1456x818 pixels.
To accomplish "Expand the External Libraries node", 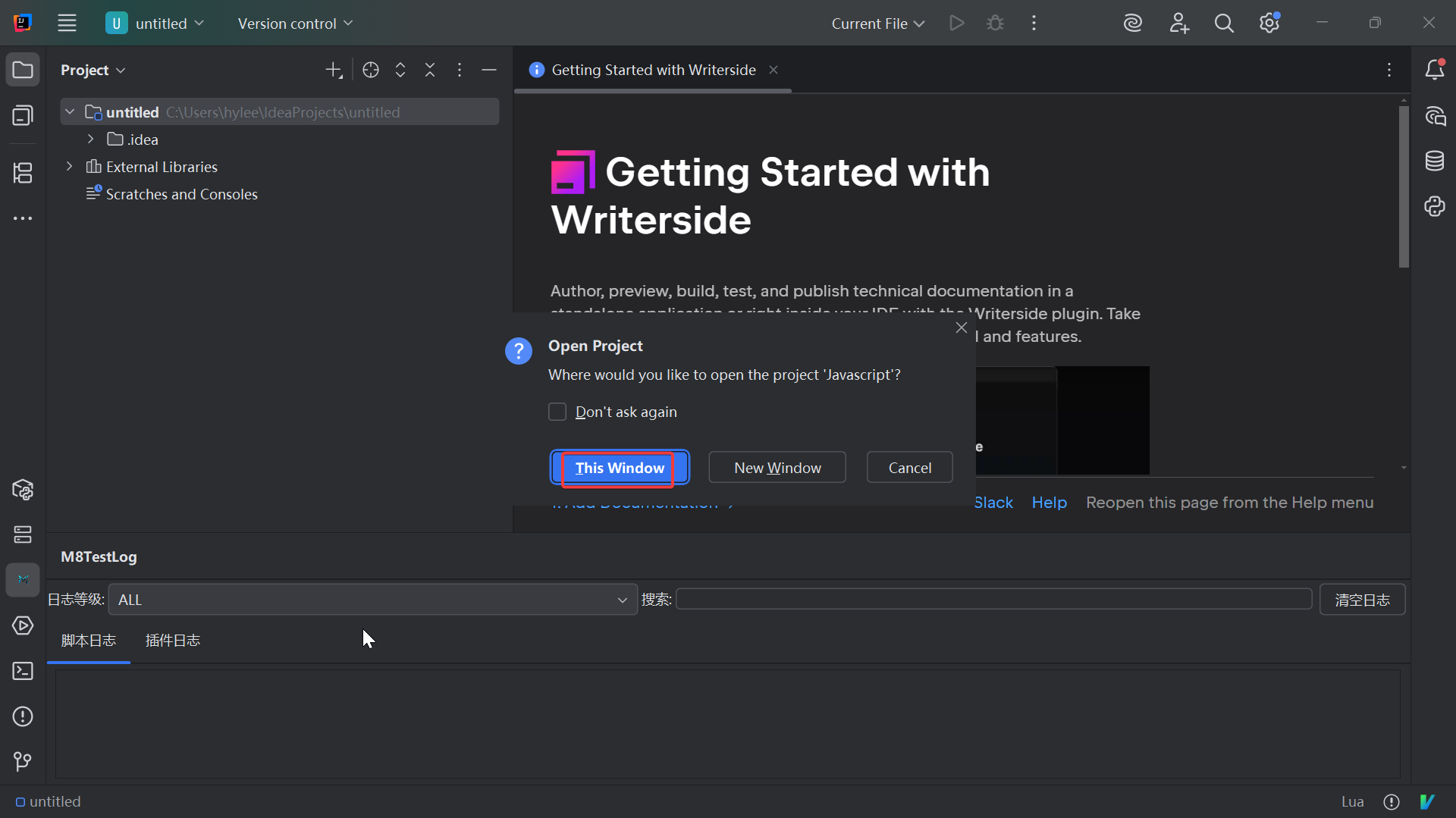I will [70, 167].
